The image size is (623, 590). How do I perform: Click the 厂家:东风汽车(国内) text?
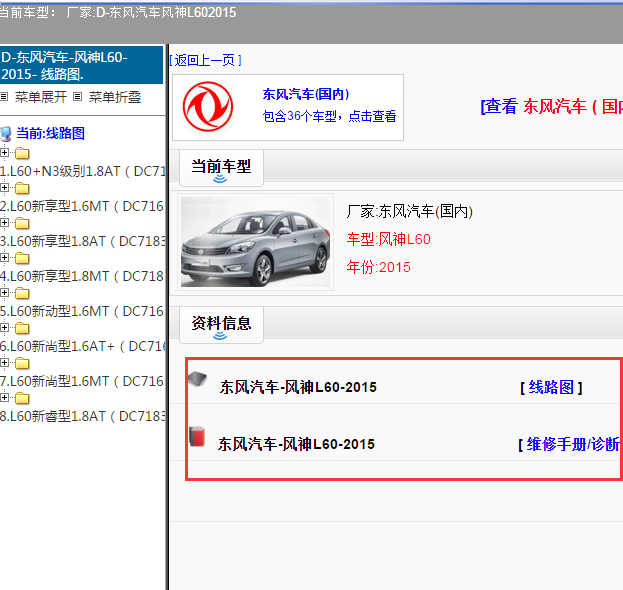click(x=410, y=211)
